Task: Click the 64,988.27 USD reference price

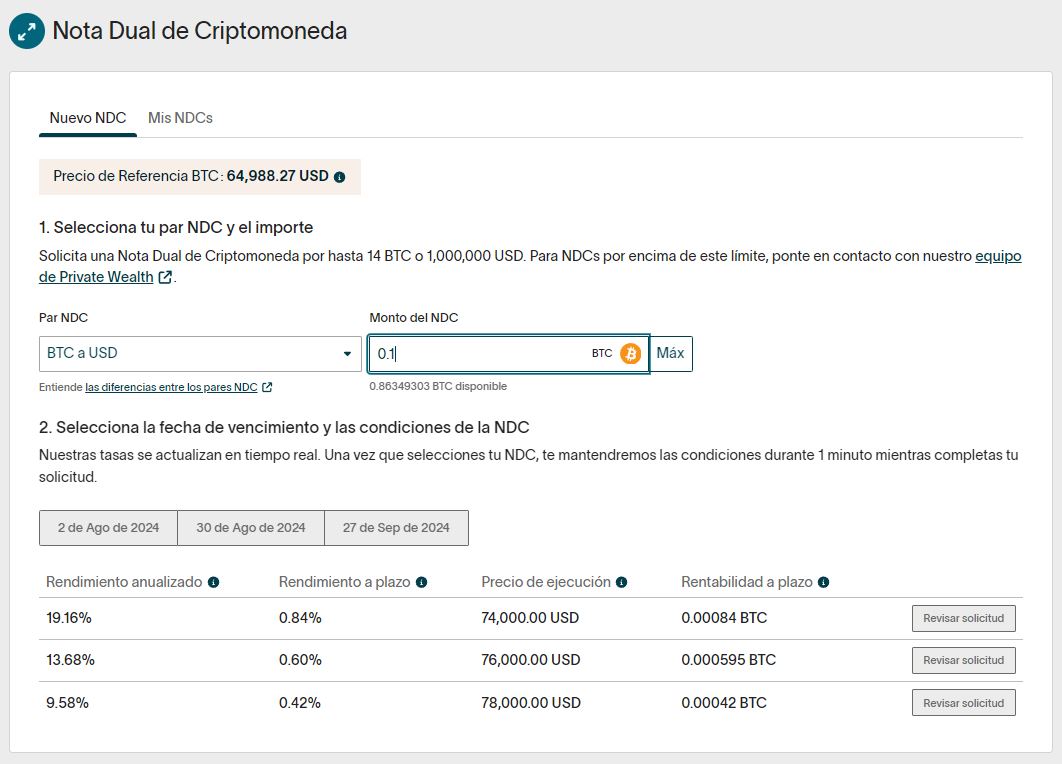Action: click(278, 176)
